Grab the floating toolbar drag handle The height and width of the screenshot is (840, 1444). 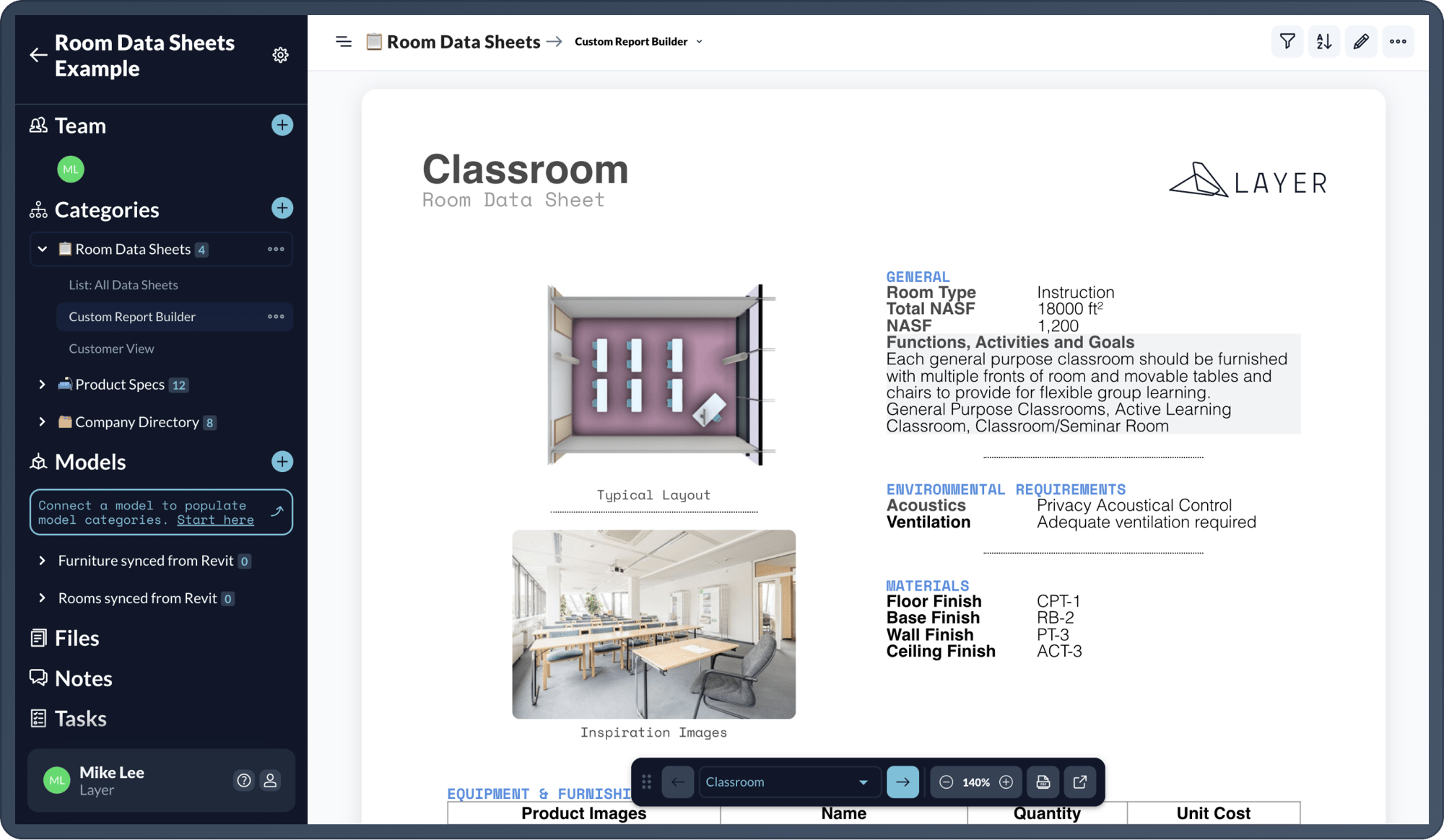coord(646,782)
